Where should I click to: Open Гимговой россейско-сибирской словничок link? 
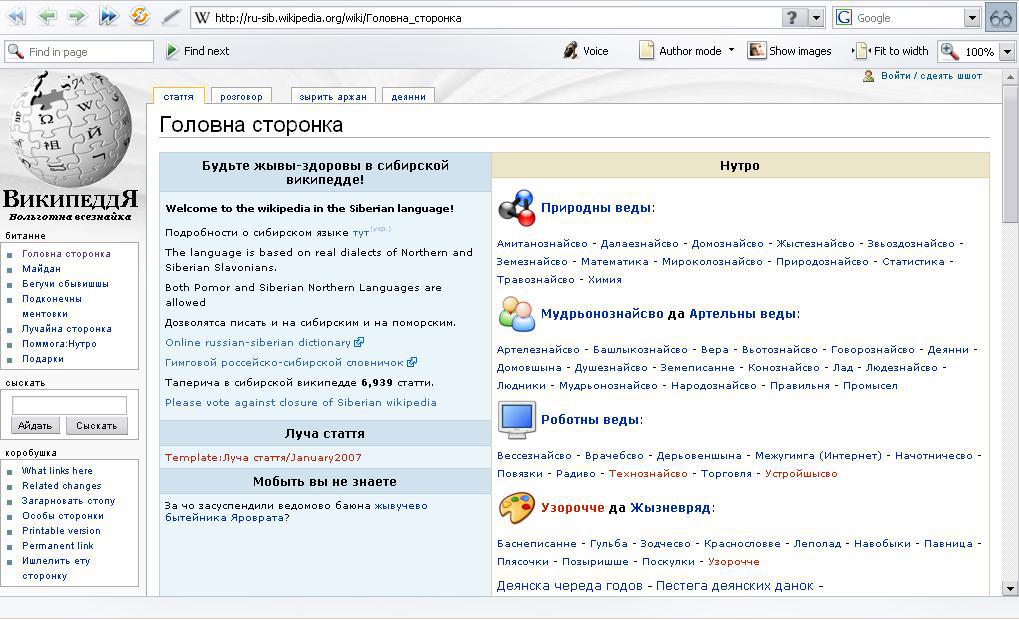(285, 362)
